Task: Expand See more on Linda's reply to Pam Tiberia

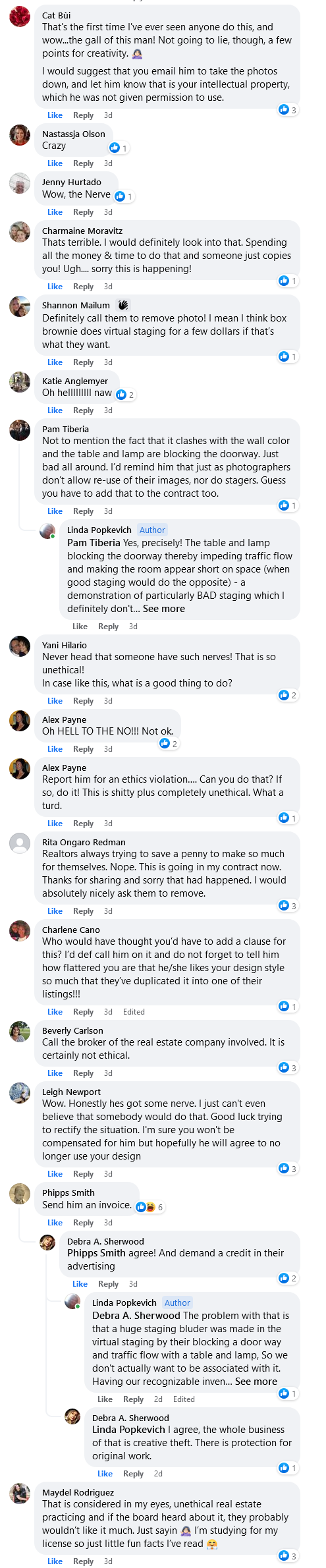Action: click(x=164, y=609)
